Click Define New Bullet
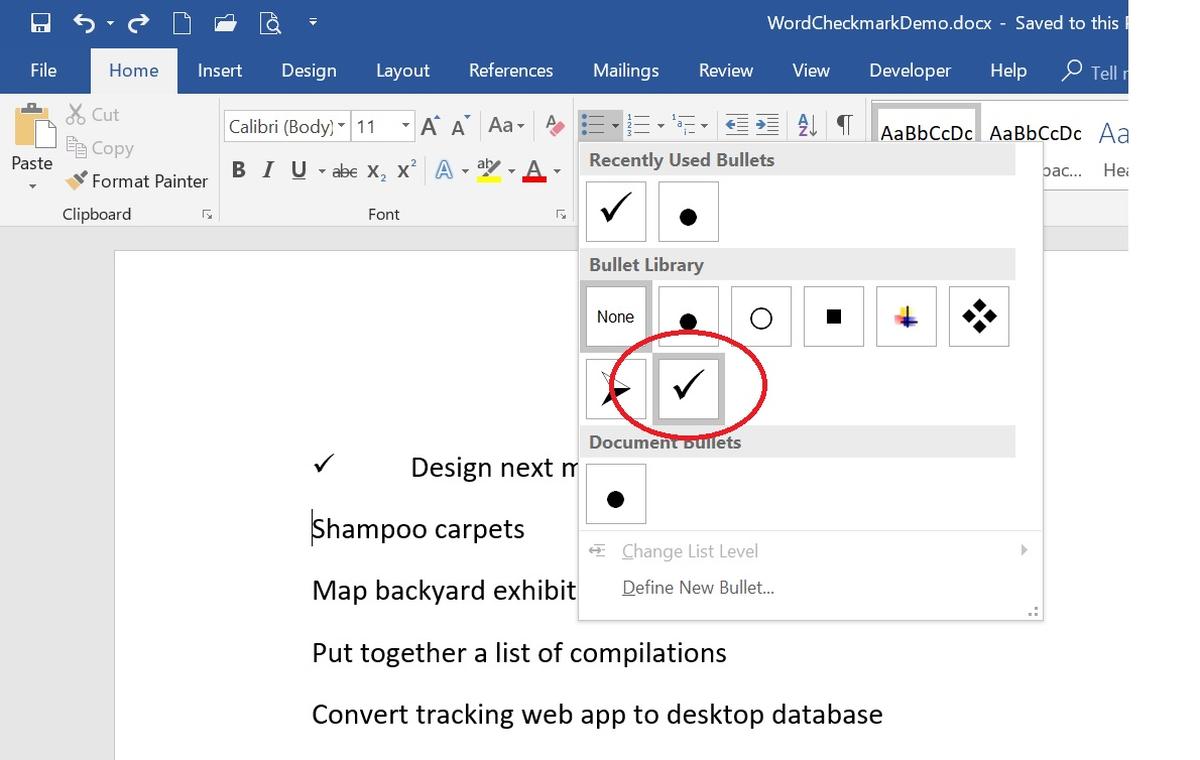 point(698,587)
